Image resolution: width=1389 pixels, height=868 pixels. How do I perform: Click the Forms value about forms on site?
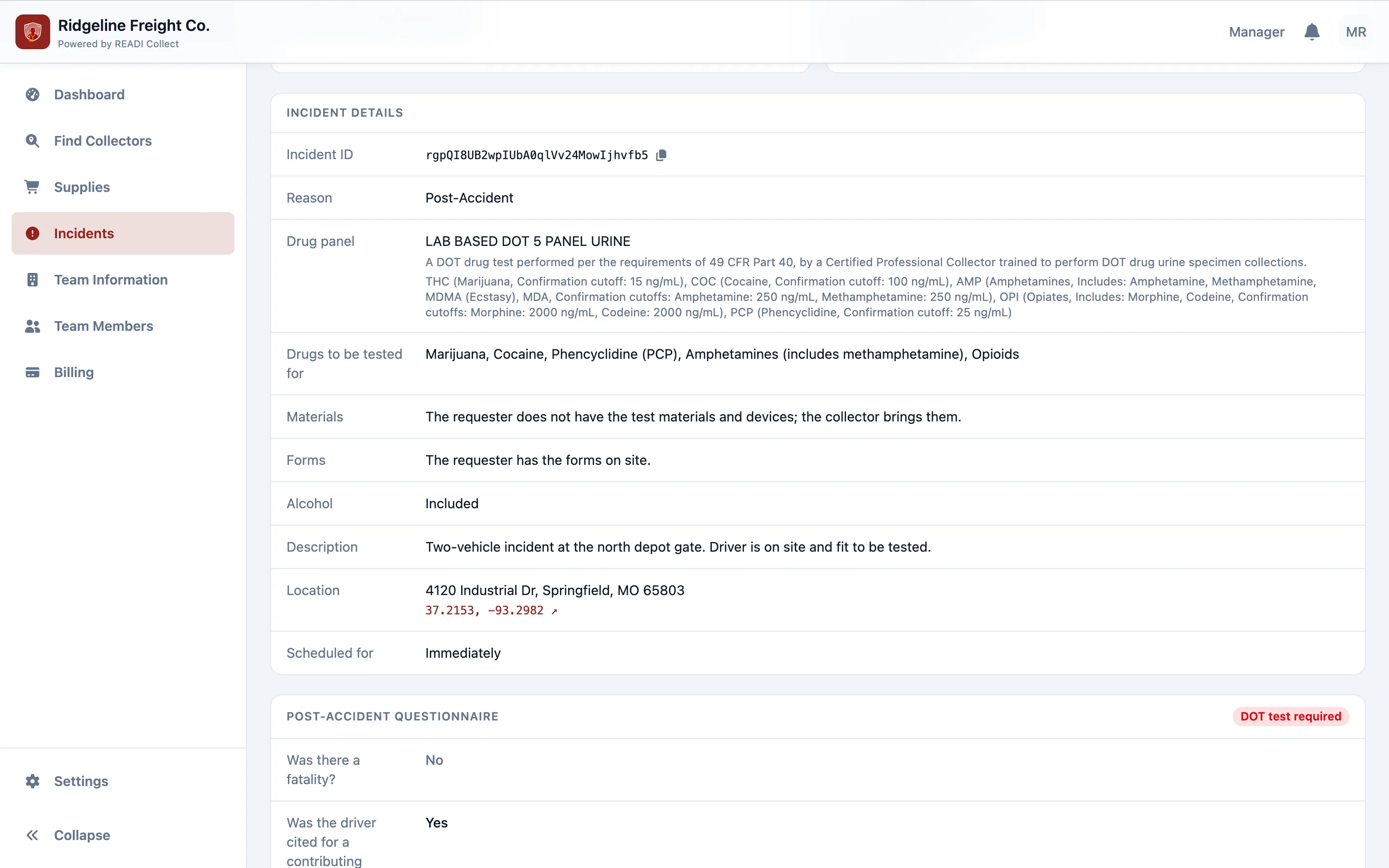pyautogui.click(x=538, y=461)
